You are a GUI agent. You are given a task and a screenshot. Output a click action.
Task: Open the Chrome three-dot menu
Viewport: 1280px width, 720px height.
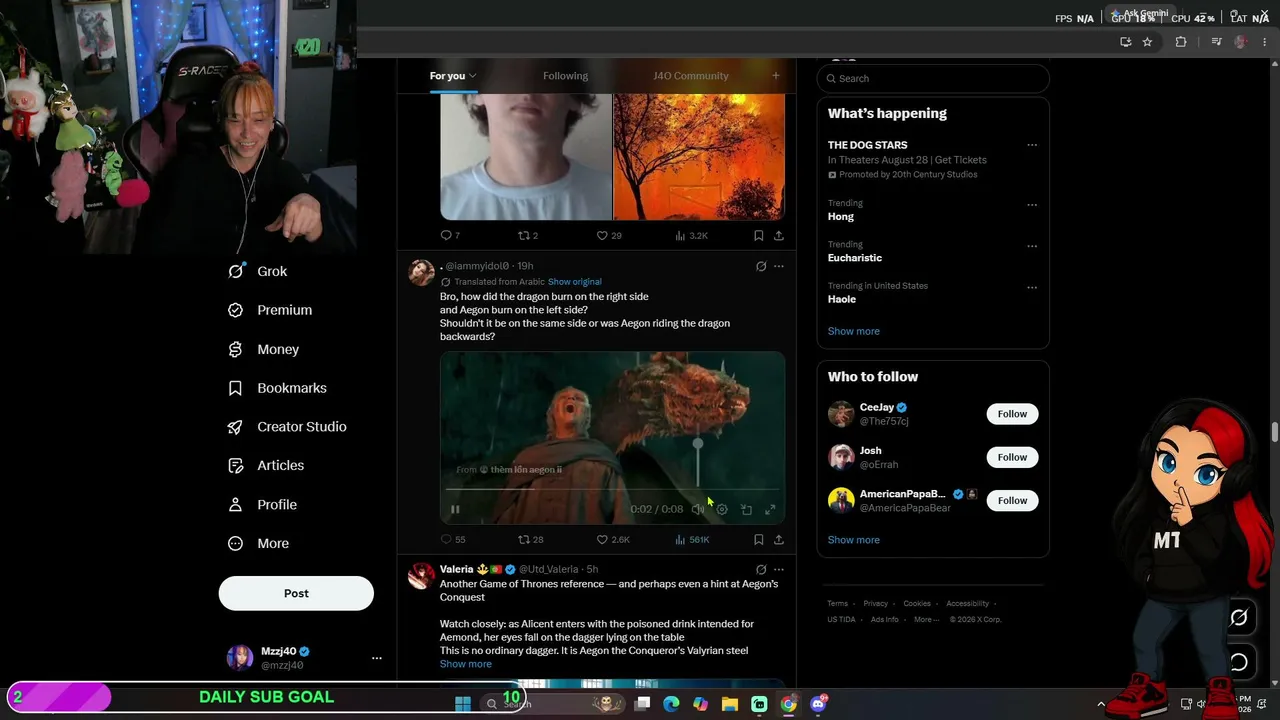pos(1265,42)
